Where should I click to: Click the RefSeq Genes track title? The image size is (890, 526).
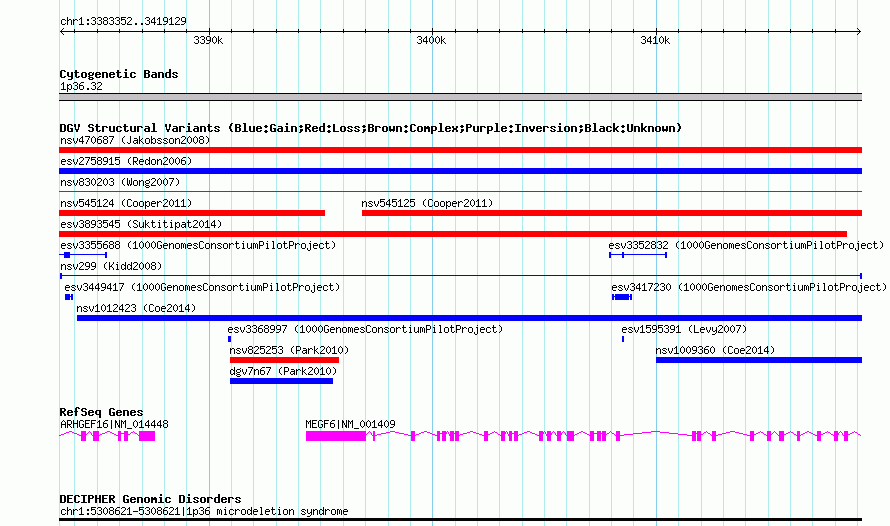101,412
